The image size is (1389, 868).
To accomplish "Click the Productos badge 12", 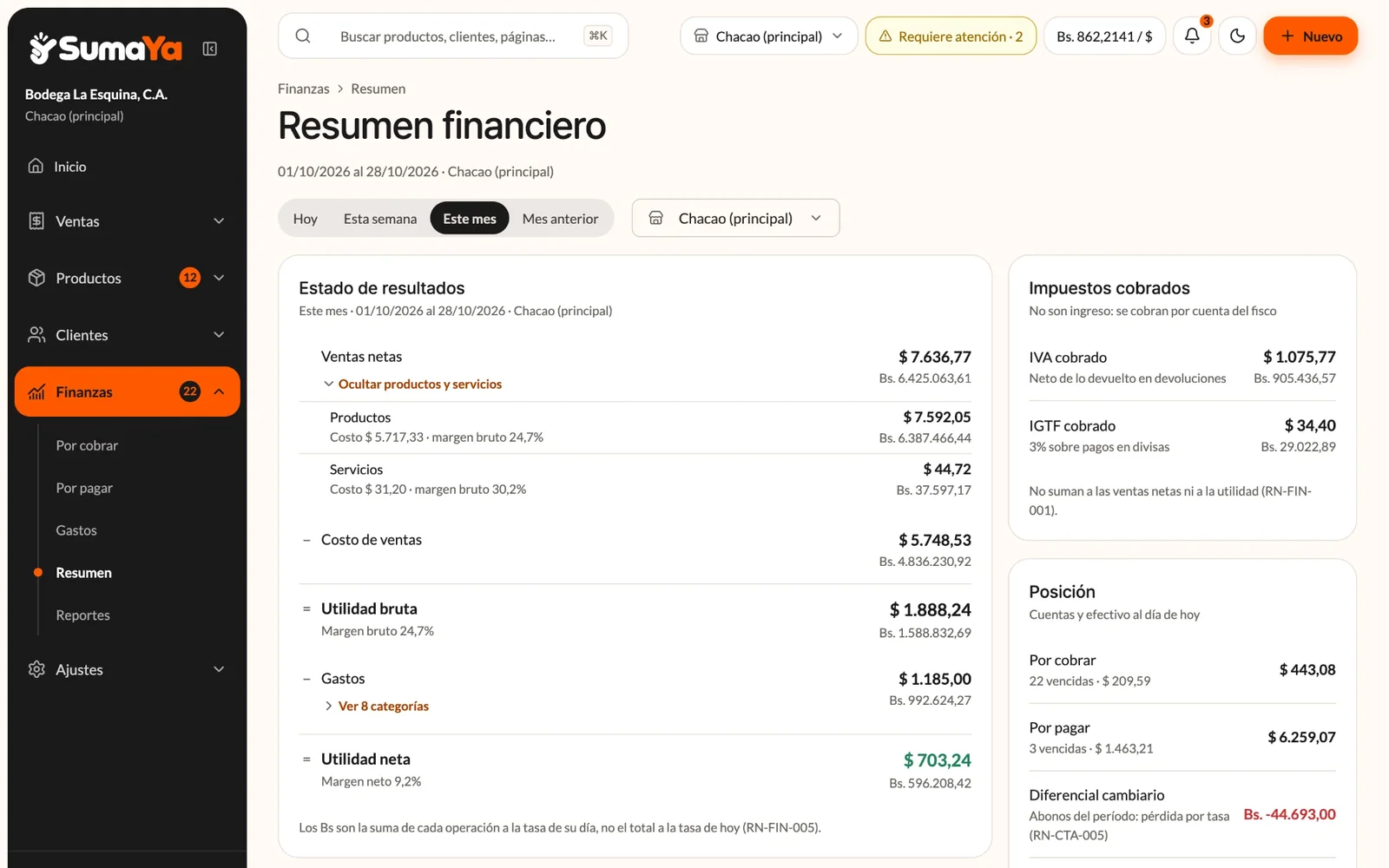I will (x=190, y=278).
